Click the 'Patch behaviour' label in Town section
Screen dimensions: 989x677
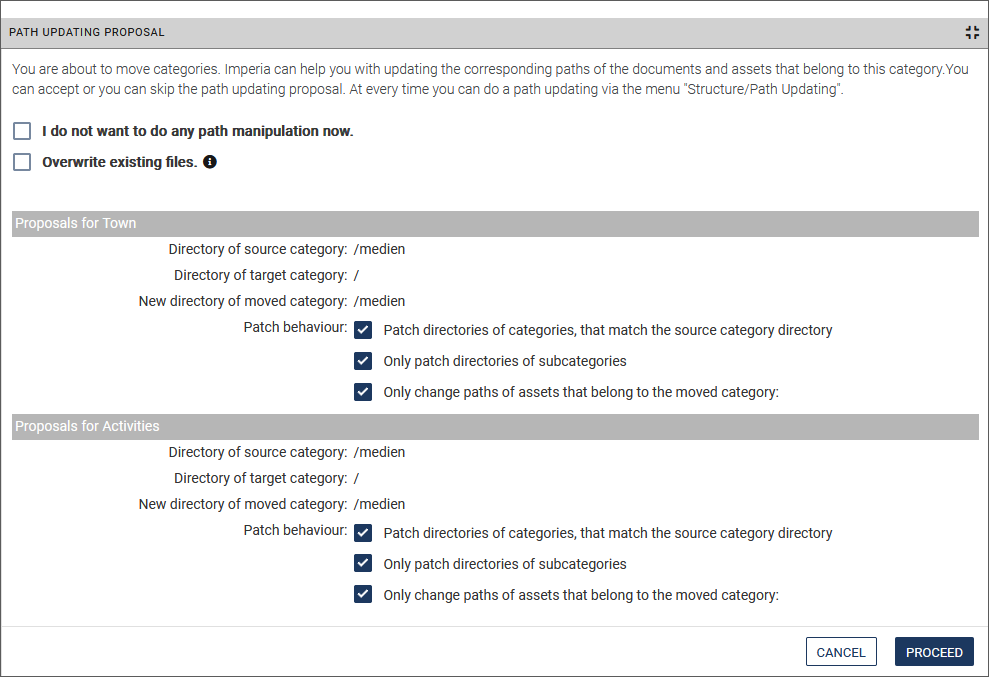pos(294,326)
